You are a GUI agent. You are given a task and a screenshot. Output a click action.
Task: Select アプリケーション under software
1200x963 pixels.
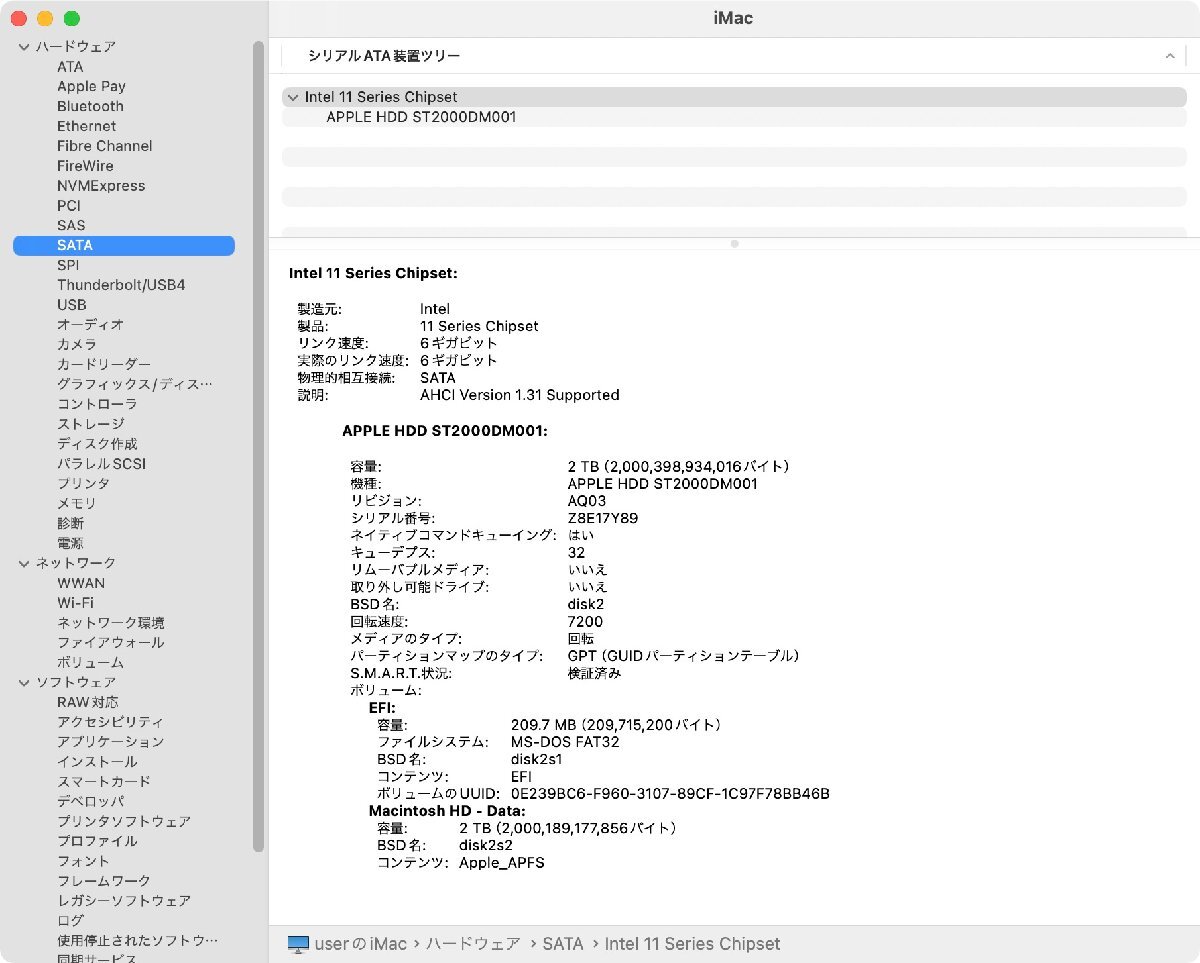110,742
